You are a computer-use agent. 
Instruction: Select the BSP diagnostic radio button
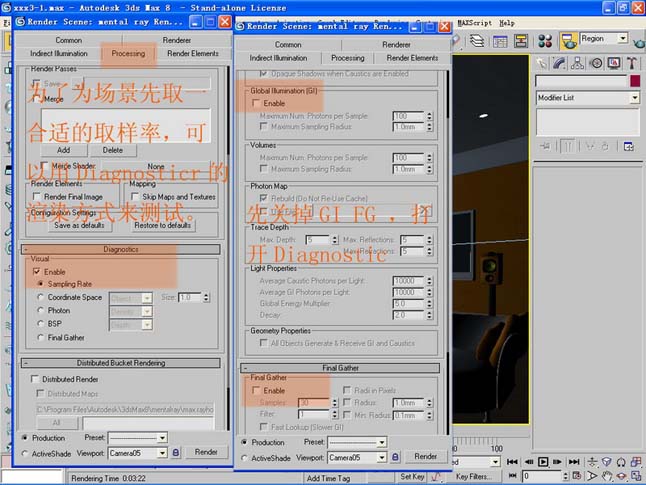click(40, 323)
